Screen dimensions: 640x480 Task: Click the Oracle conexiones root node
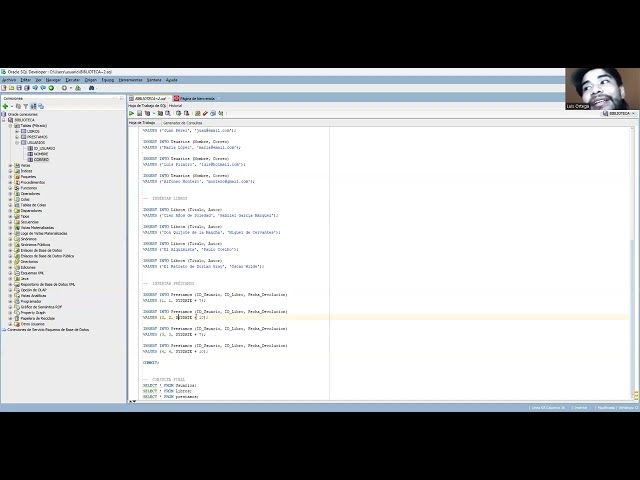22,115
